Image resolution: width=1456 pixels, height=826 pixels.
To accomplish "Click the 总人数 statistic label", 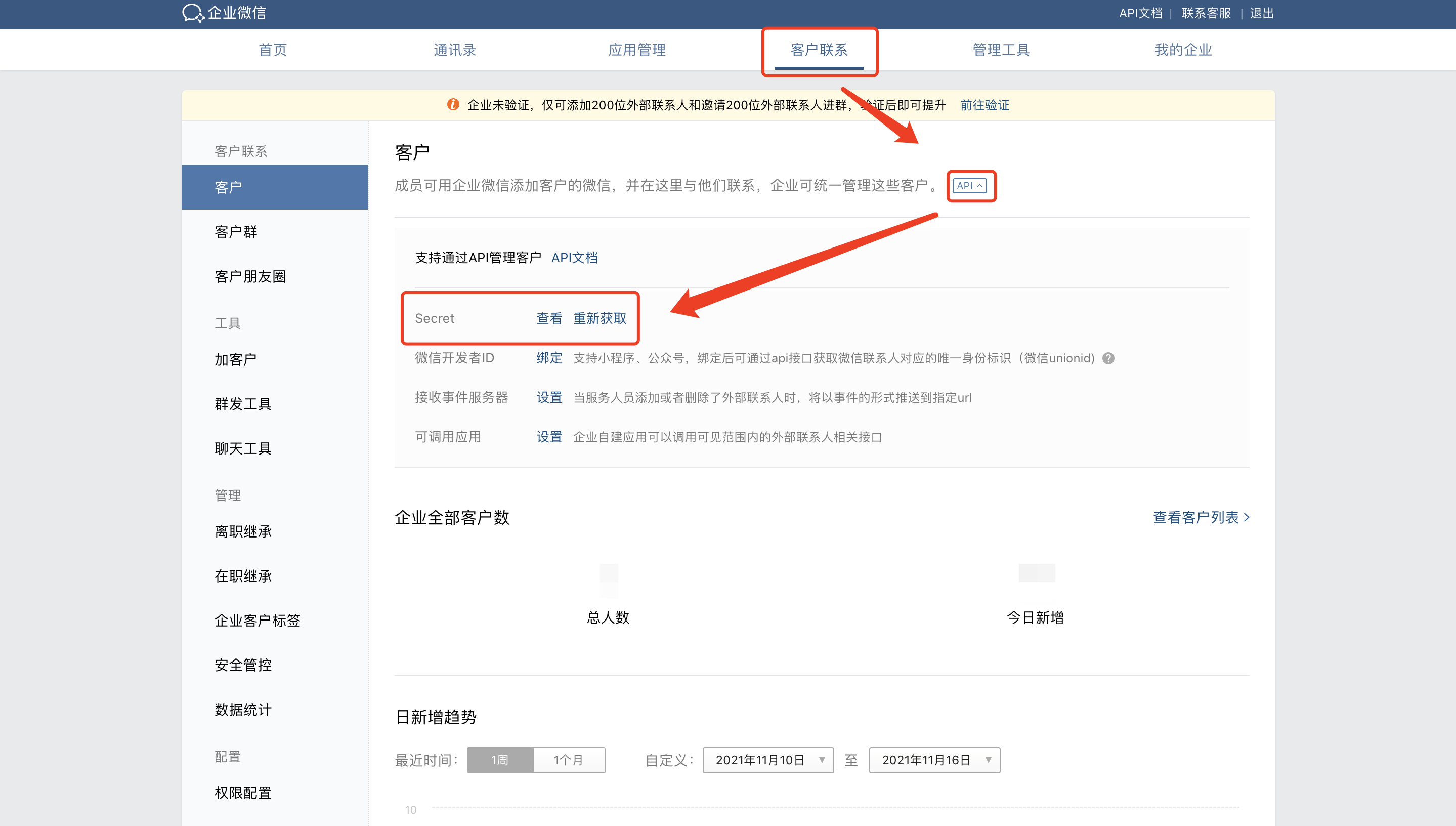I will click(609, 618).
